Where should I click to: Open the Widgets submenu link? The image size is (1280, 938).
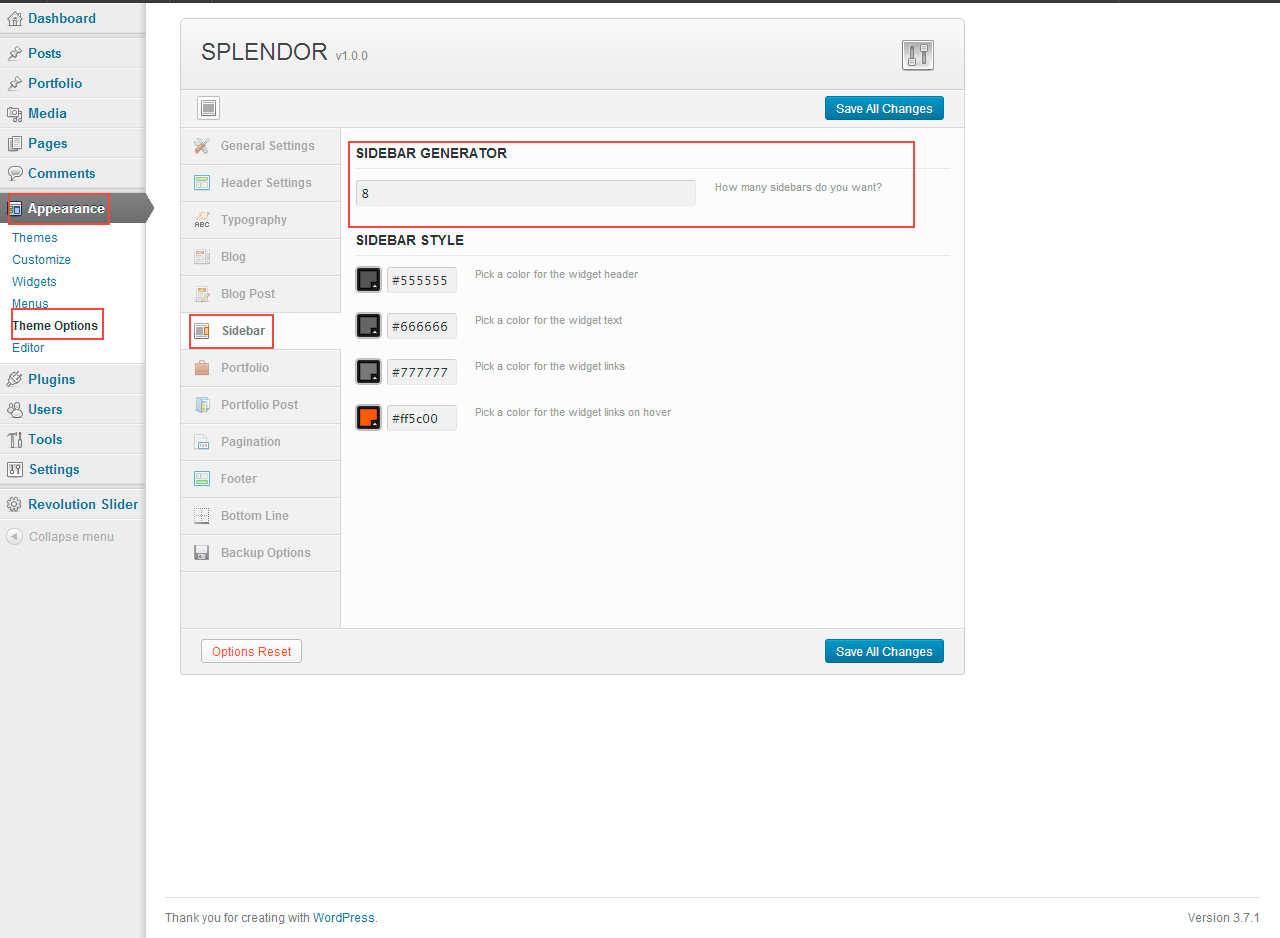point(34,282)
